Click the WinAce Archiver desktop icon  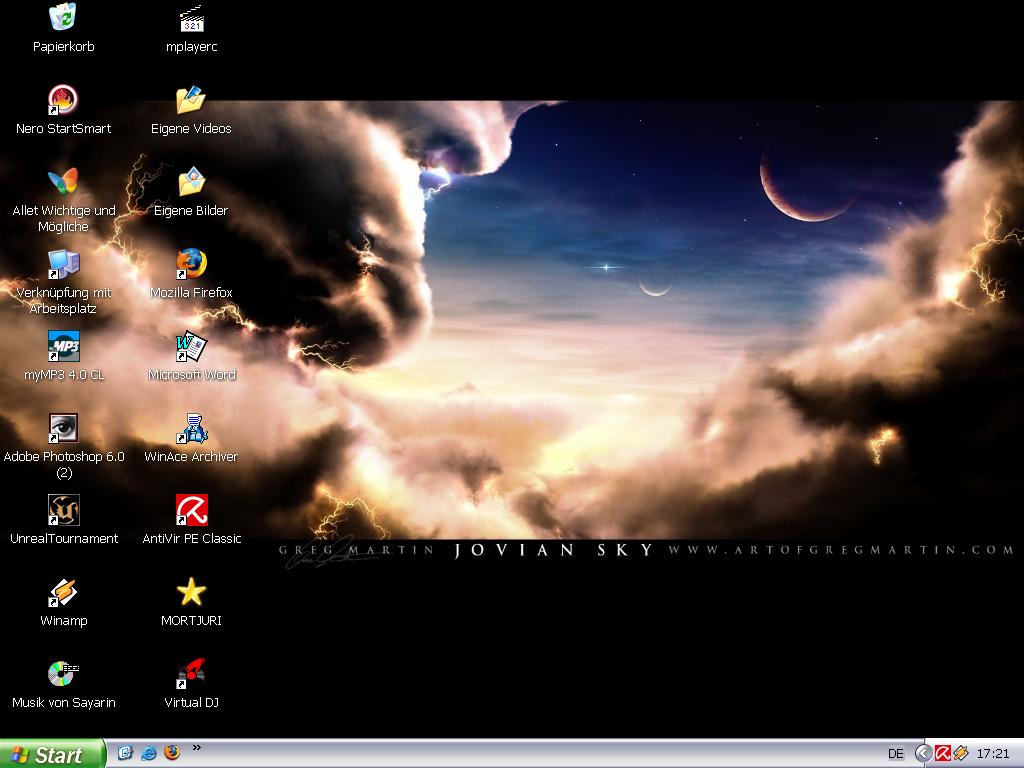pos(191,428)
